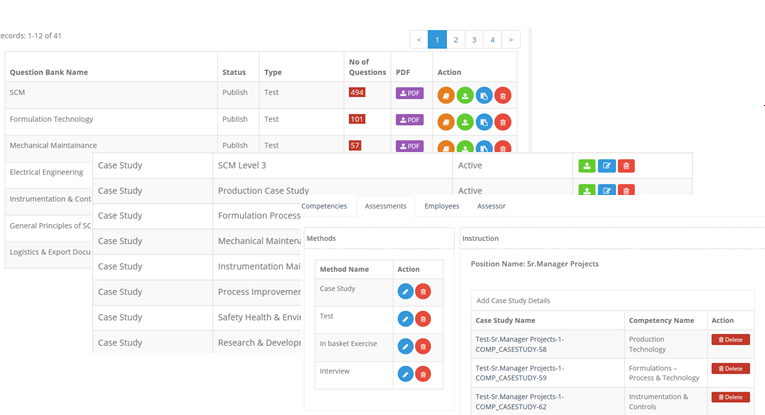Delete the Test assessment method
The width and height of the screenshot is (765, 415).
[x=423, y=318]
